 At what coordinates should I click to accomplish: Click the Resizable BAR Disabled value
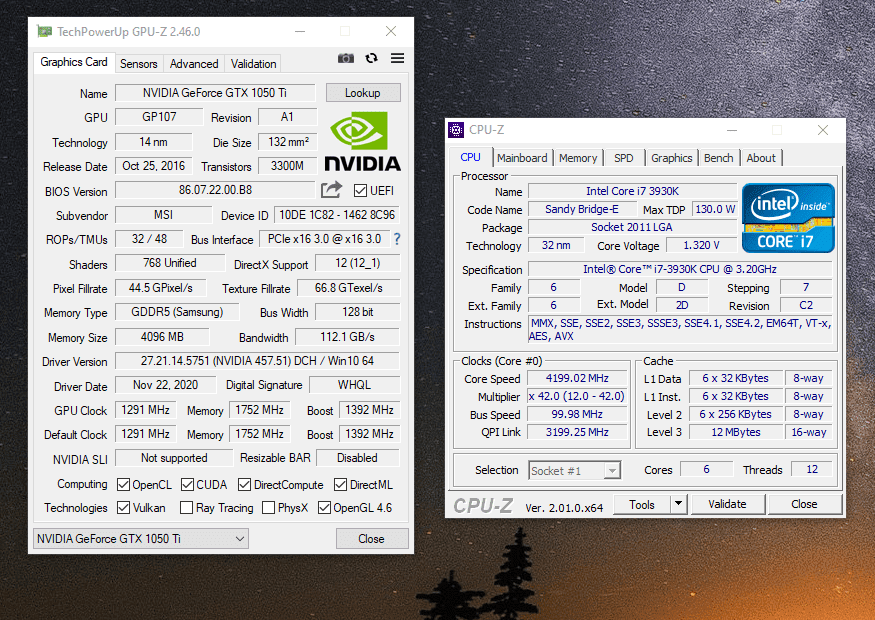coord(357,458)
